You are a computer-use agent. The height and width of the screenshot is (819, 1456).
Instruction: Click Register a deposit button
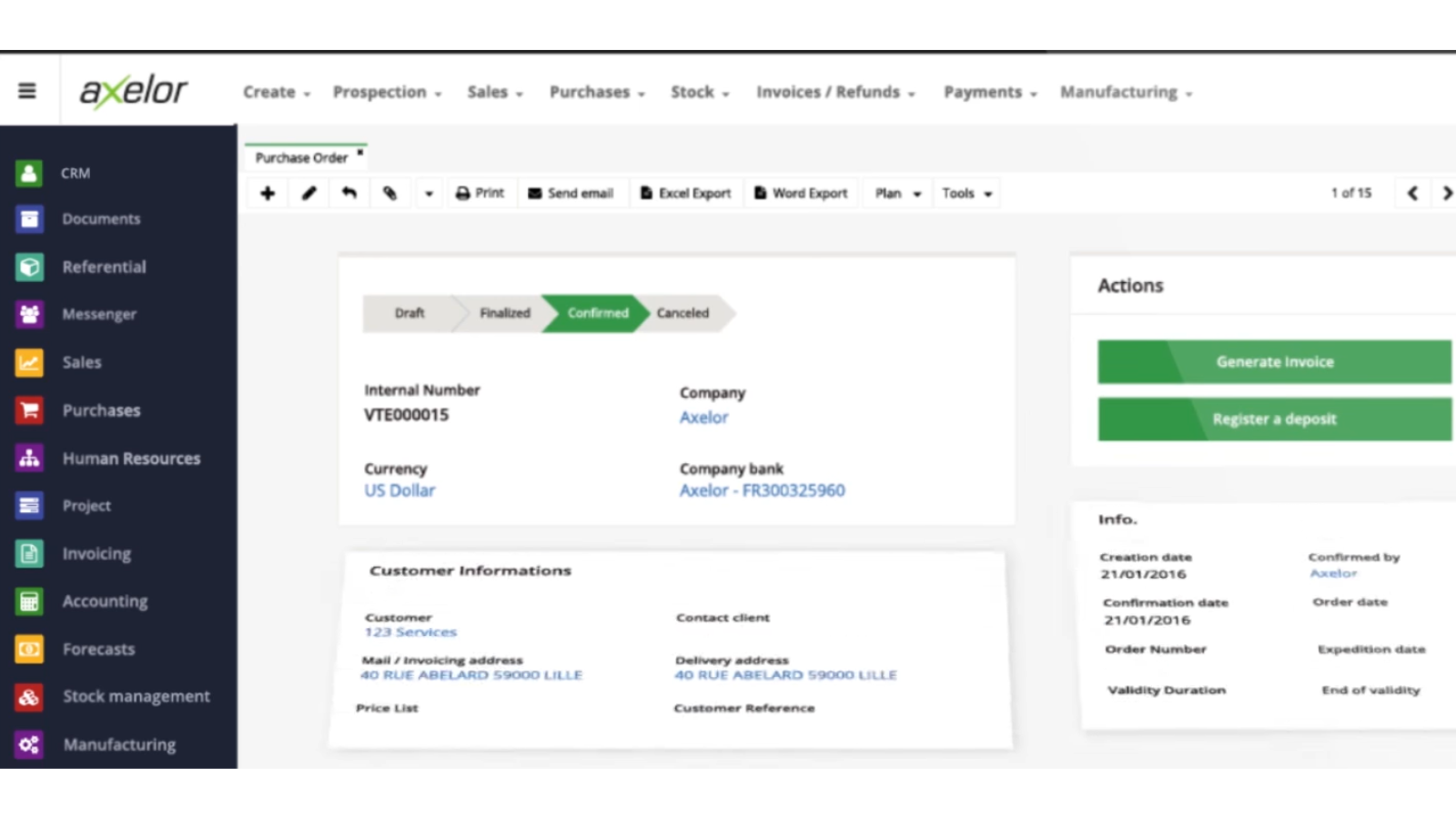point(1274,420)
